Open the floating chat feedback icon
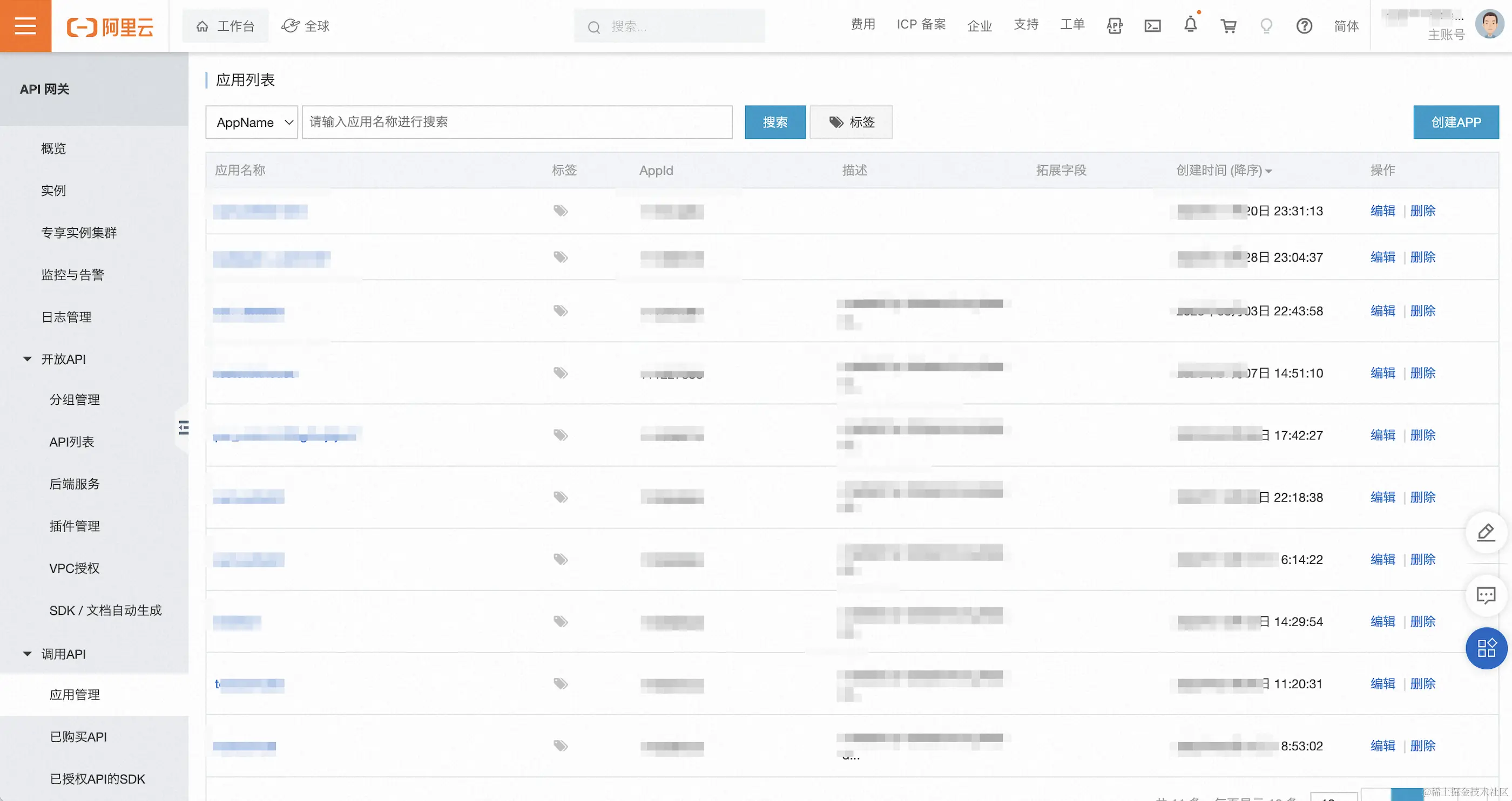1512x801 pixels. click(1486, 595)
